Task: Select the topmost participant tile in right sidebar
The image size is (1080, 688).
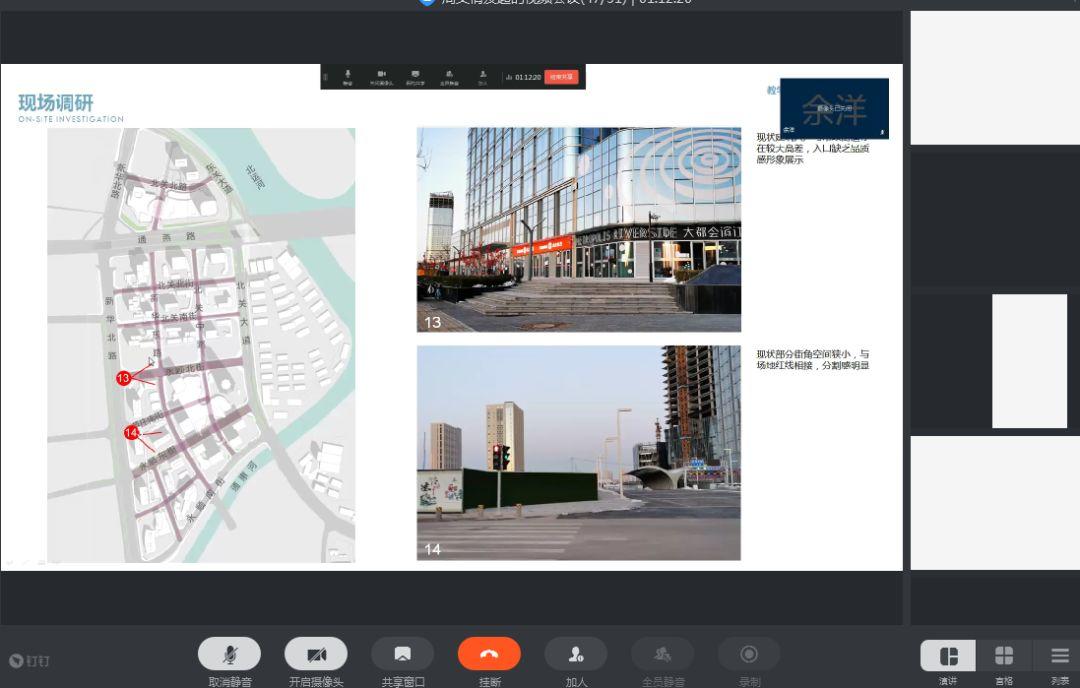Action: (x=995, y=78)
